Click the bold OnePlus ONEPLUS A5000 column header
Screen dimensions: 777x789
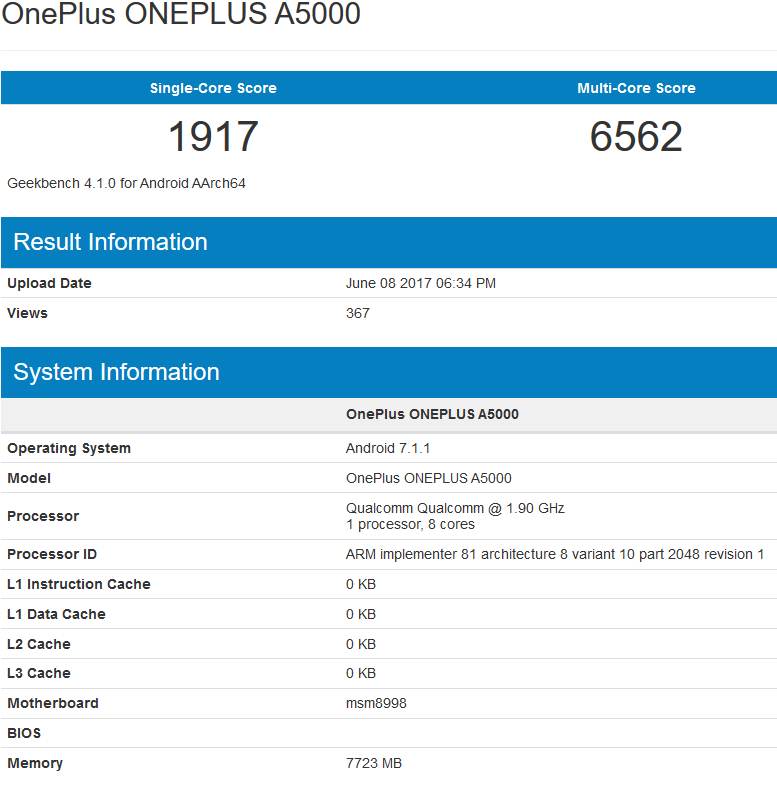[432, 414]
